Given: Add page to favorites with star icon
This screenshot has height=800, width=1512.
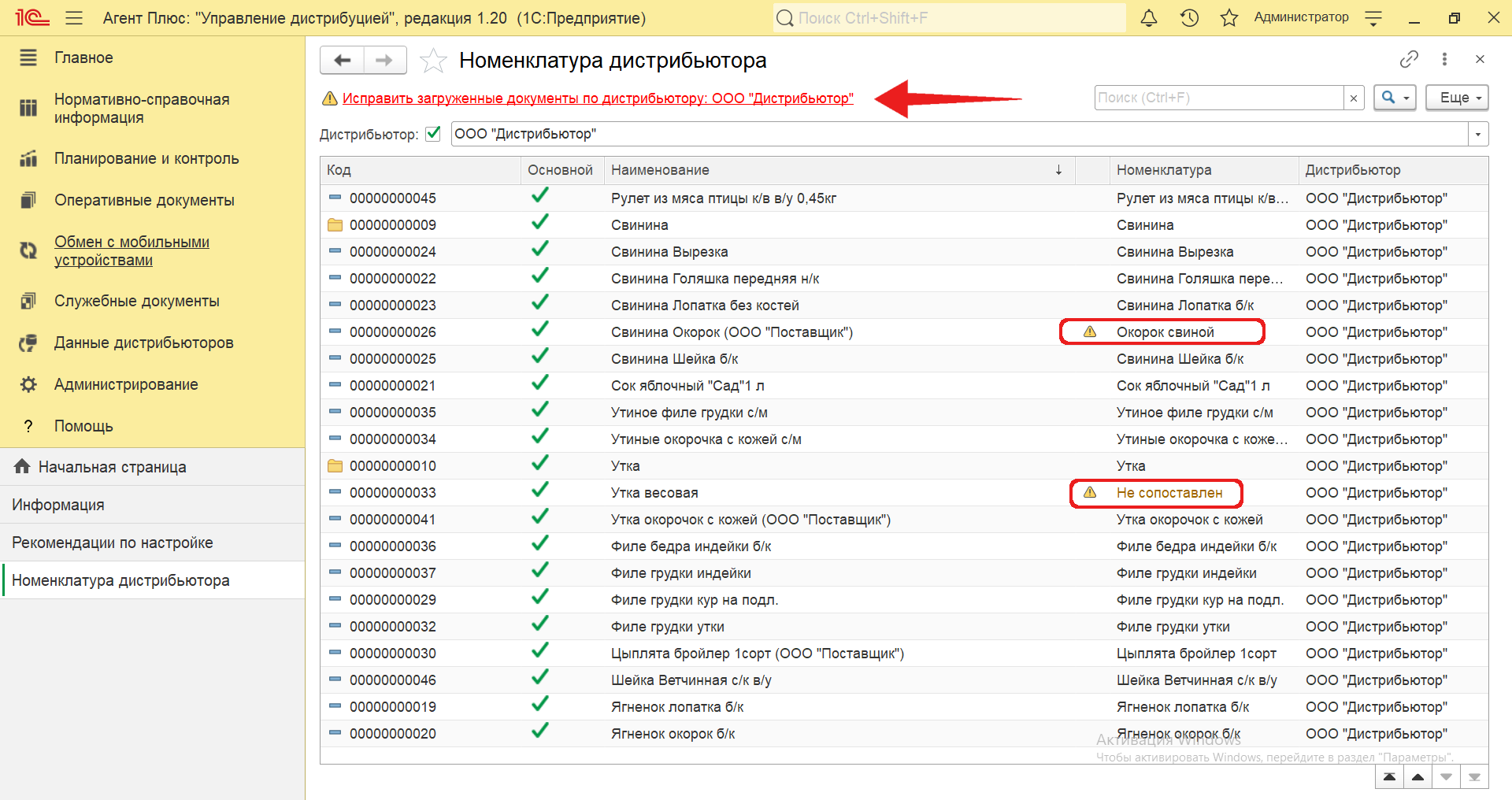Looking at the screenshot, I should (433, 60).
